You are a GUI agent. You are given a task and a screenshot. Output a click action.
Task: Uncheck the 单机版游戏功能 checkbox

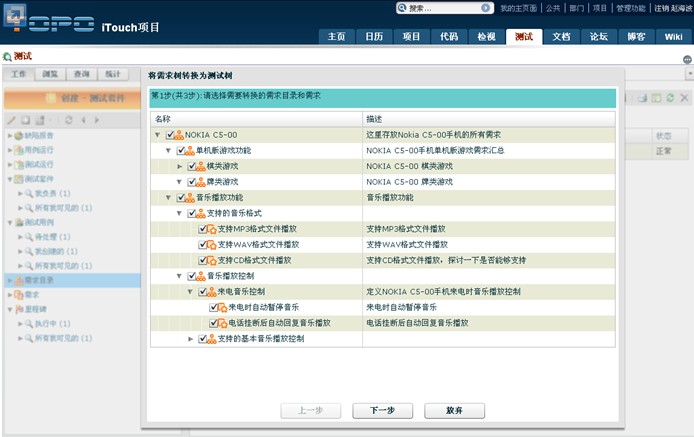point(181,151)
